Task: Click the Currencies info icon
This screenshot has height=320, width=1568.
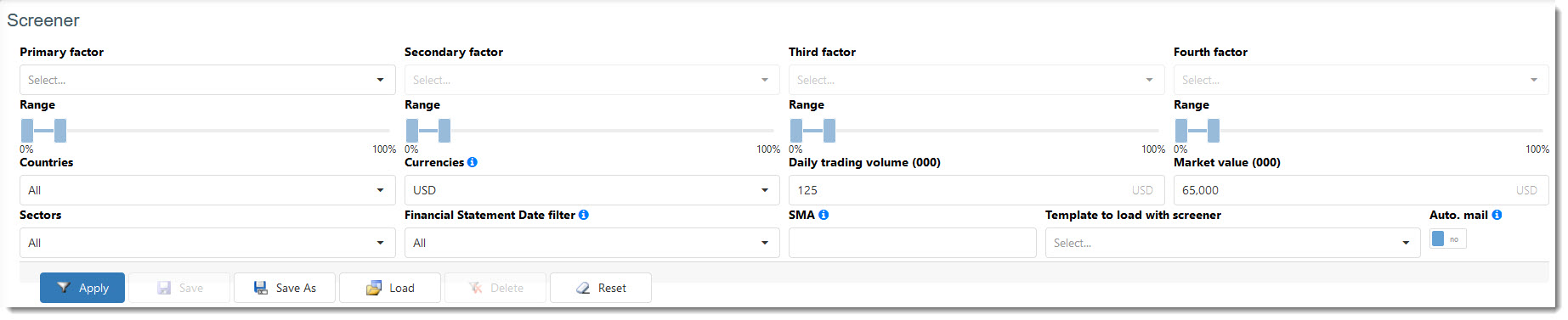Action: pyautogui.click(x=473, y=162)
